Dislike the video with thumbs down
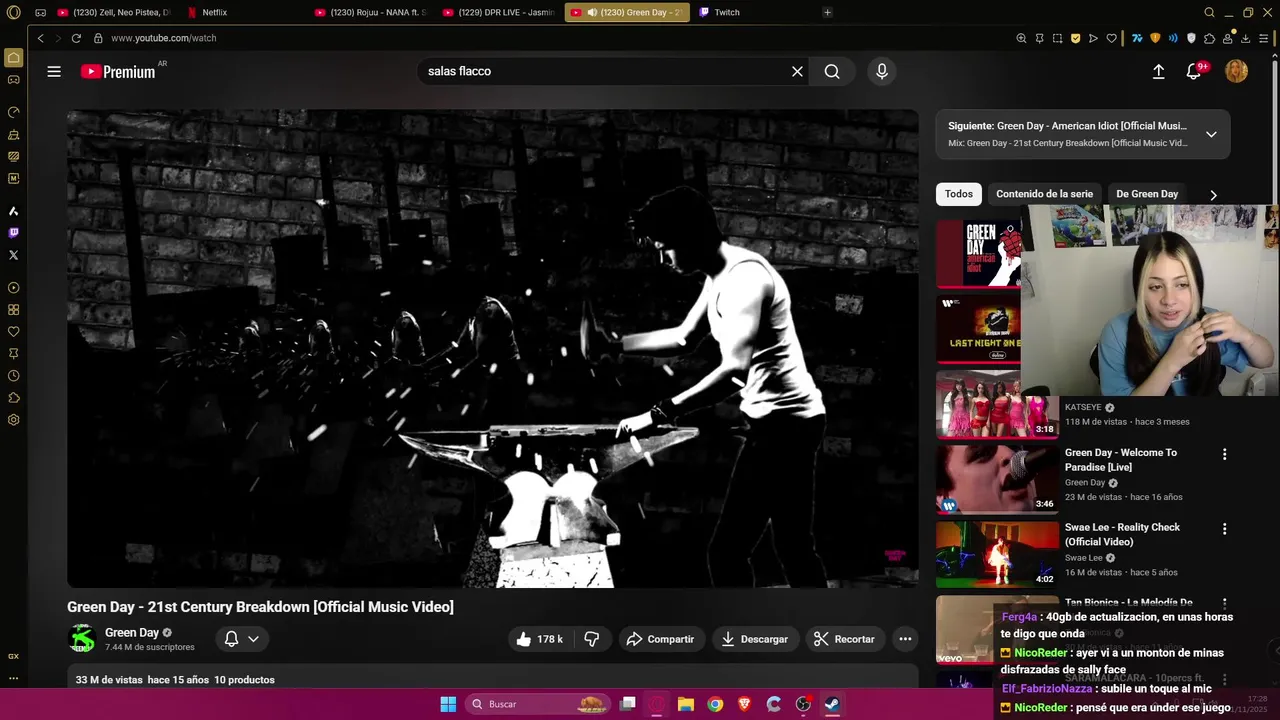Screen dimensions: 1280x720 (x=591, y=639)
